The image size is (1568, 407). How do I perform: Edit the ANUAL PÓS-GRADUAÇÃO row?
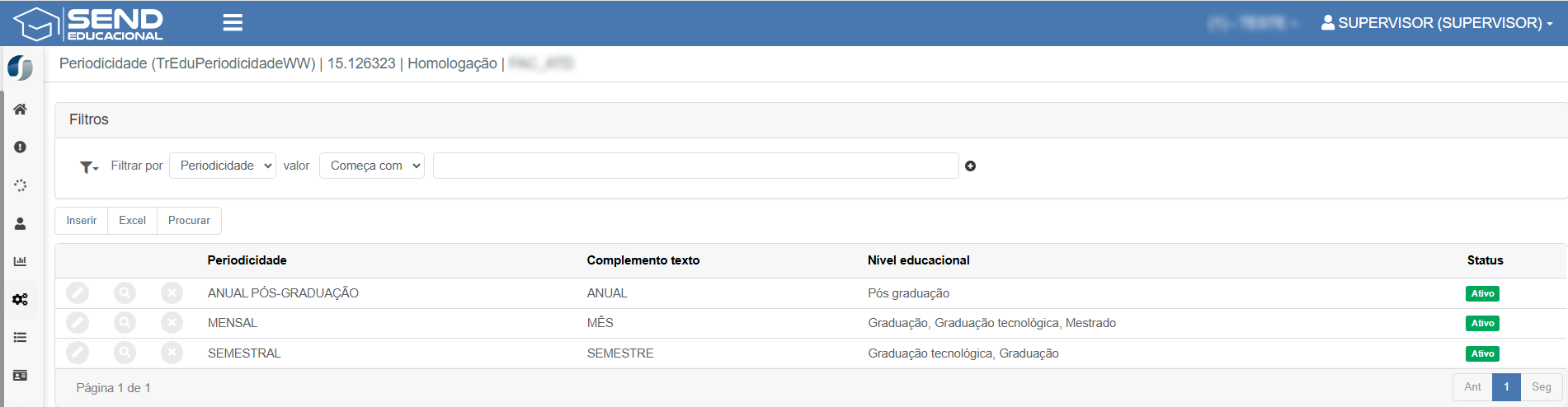[x=78, y=293]
